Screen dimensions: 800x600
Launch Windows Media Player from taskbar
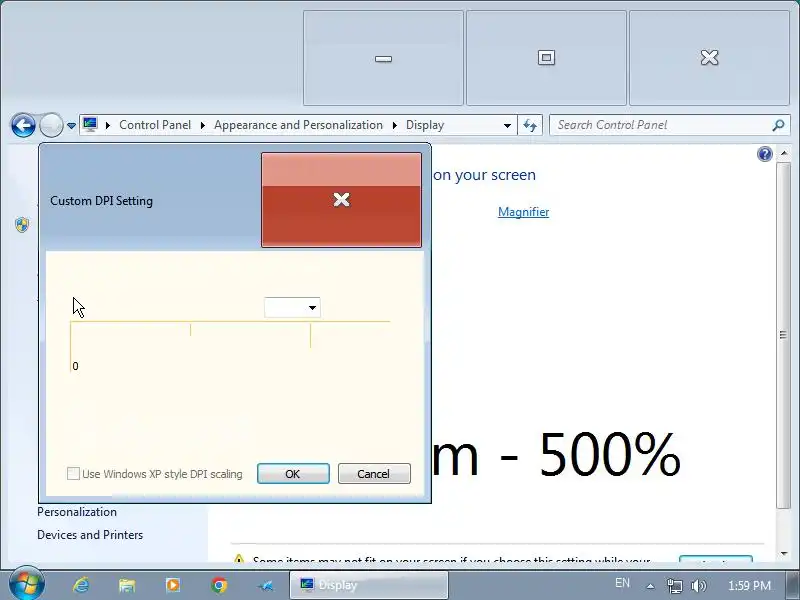172,585
